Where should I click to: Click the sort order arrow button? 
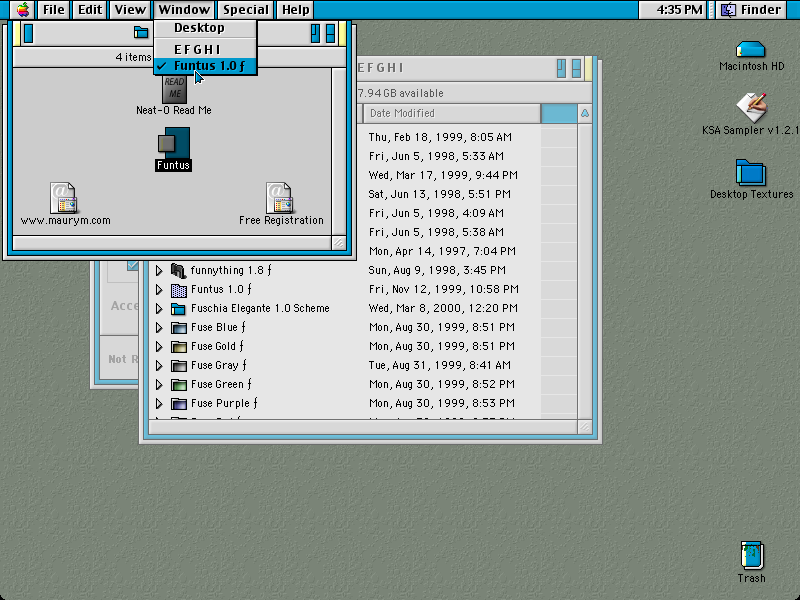click(x=585, y=113)
